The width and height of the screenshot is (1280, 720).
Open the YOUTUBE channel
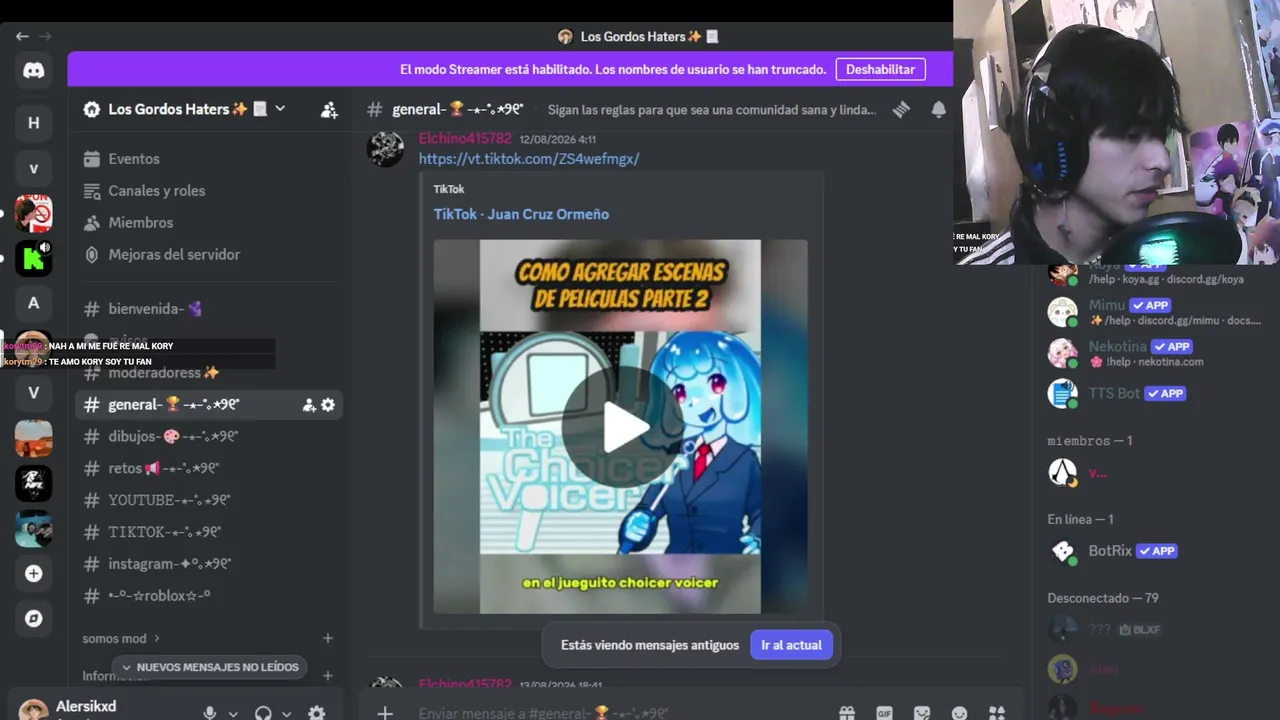tap(209, 501)
